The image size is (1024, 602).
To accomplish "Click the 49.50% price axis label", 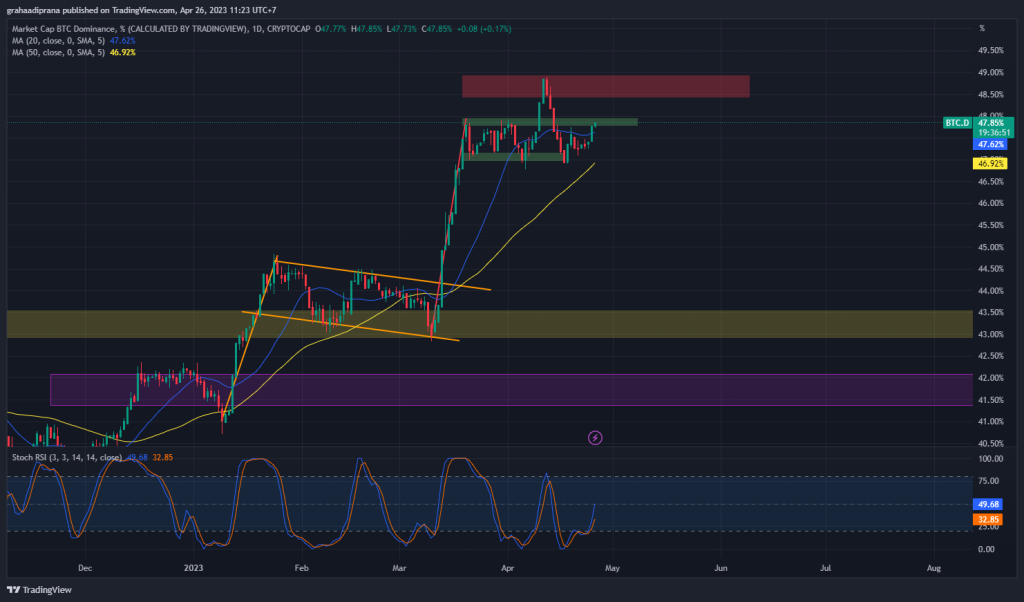I will click(x=991, y=50).
